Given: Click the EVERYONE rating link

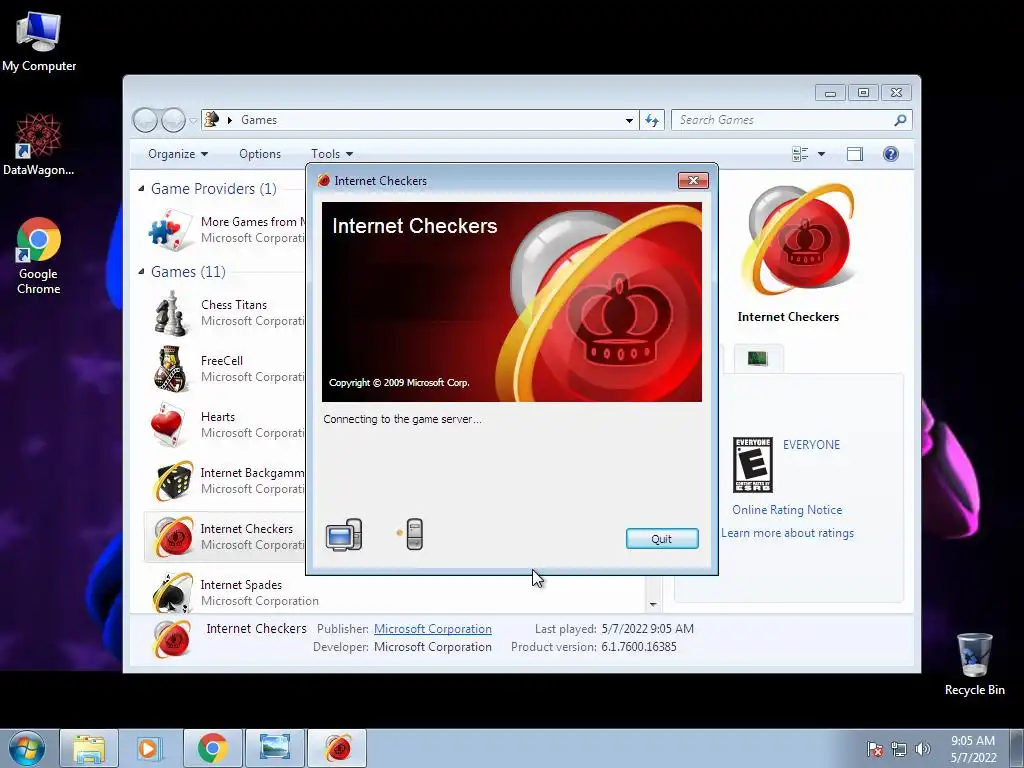Looking at the screenshot, I should click(x=811, y=445).
